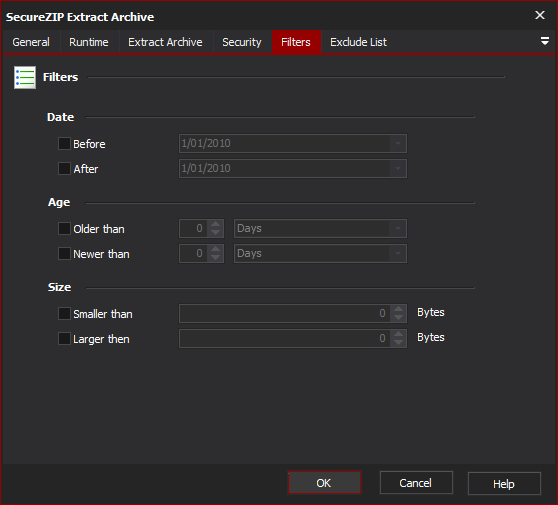The image size is (558, 505).
Task: Click the Cancel button
Action: (416, 483)
